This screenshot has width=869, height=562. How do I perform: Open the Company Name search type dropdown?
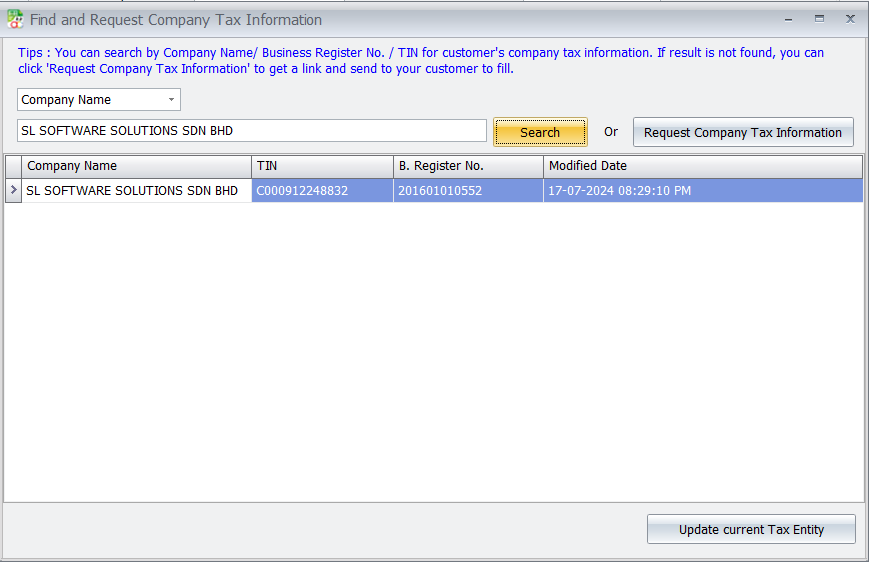pos(99,100)
